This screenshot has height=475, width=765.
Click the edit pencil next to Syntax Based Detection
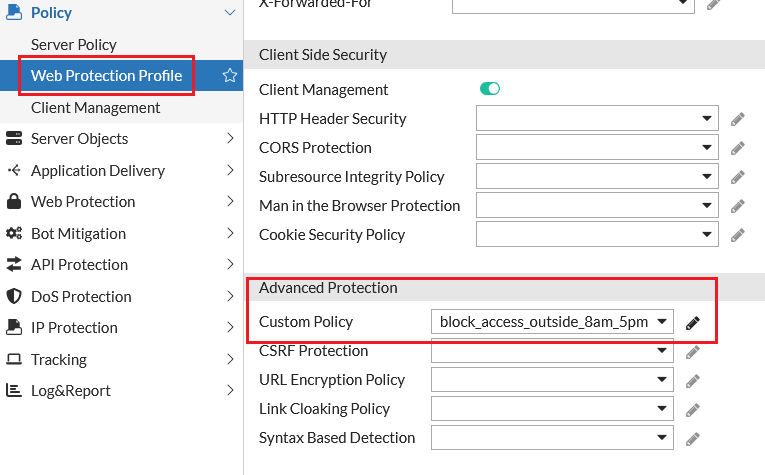pyautogui.click(x=692, y=439)
